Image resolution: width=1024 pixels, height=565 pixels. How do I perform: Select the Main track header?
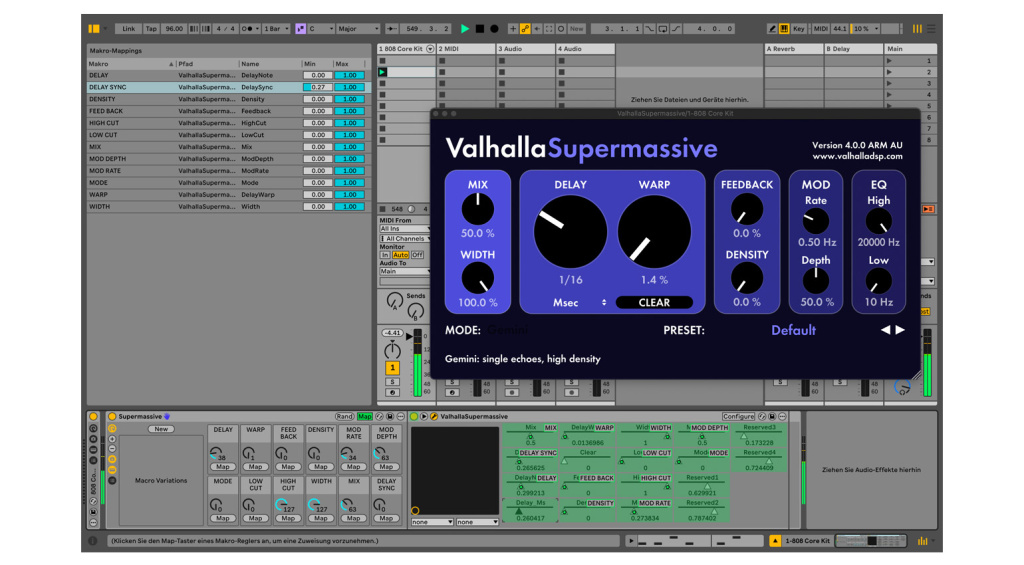910,49
